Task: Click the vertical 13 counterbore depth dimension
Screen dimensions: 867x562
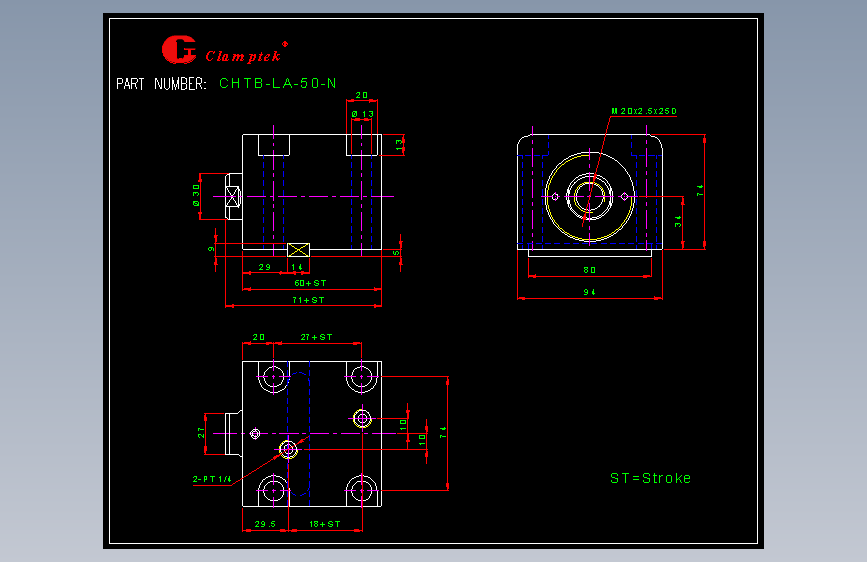Action: pos(399,145)
